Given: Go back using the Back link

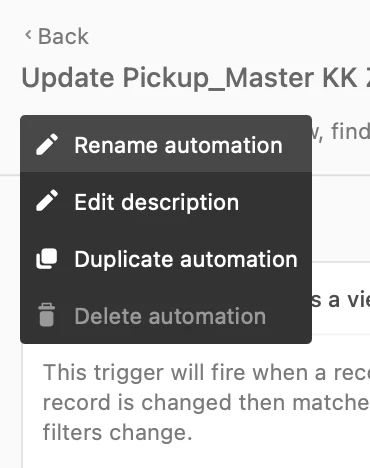Looking at the screenshot, I should point(57,36).
